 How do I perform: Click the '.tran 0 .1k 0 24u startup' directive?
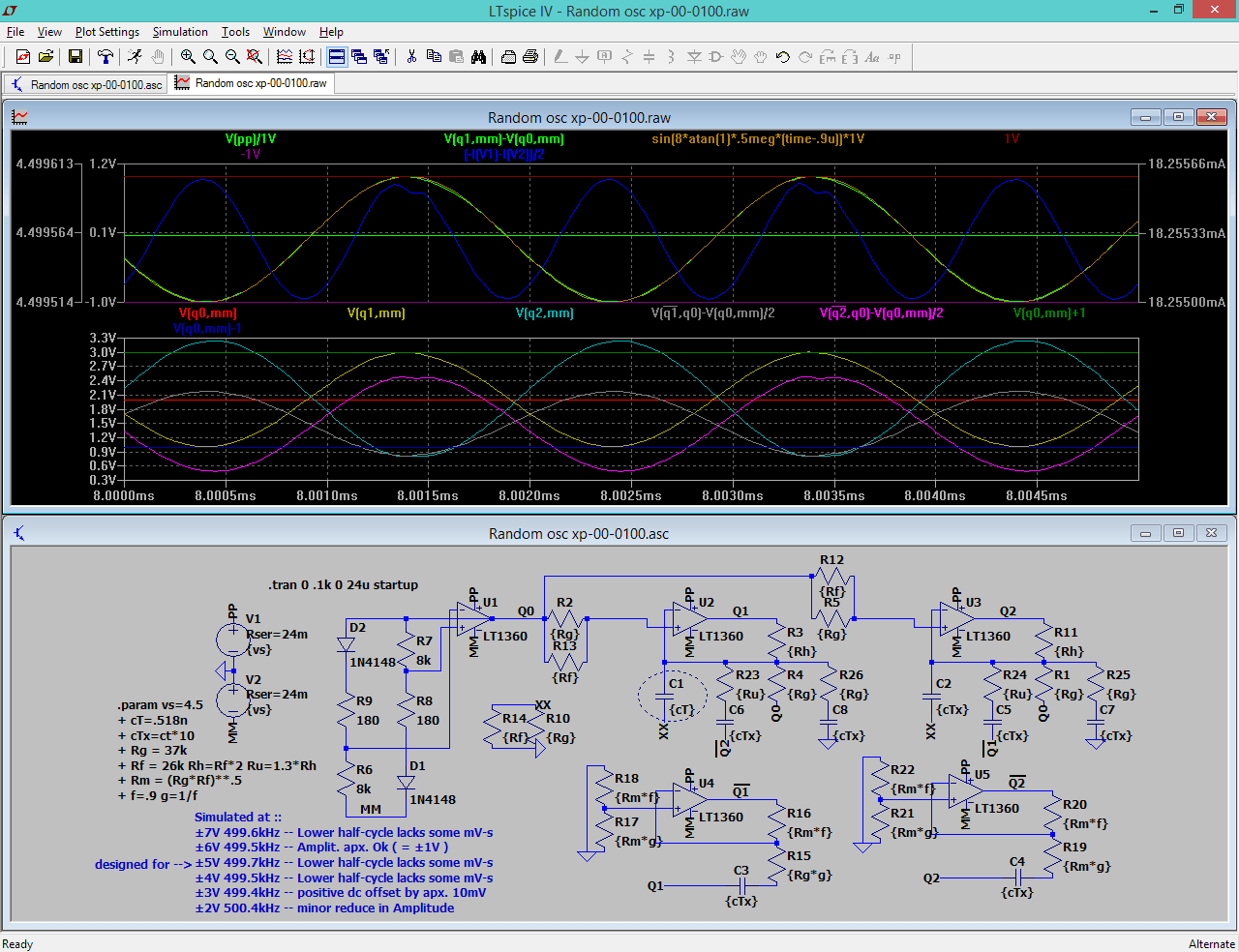(344, 585)
